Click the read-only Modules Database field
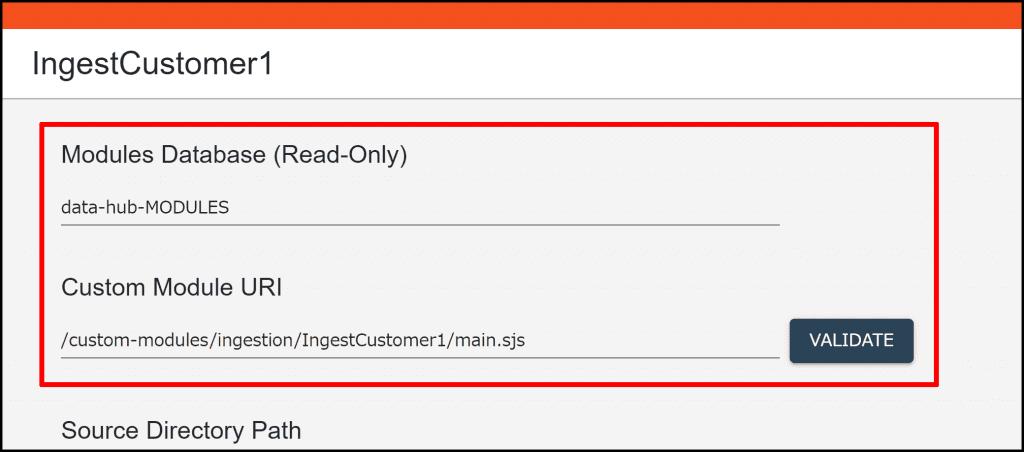The width and height of the screenshot is (1024, 452). point(420,208)
